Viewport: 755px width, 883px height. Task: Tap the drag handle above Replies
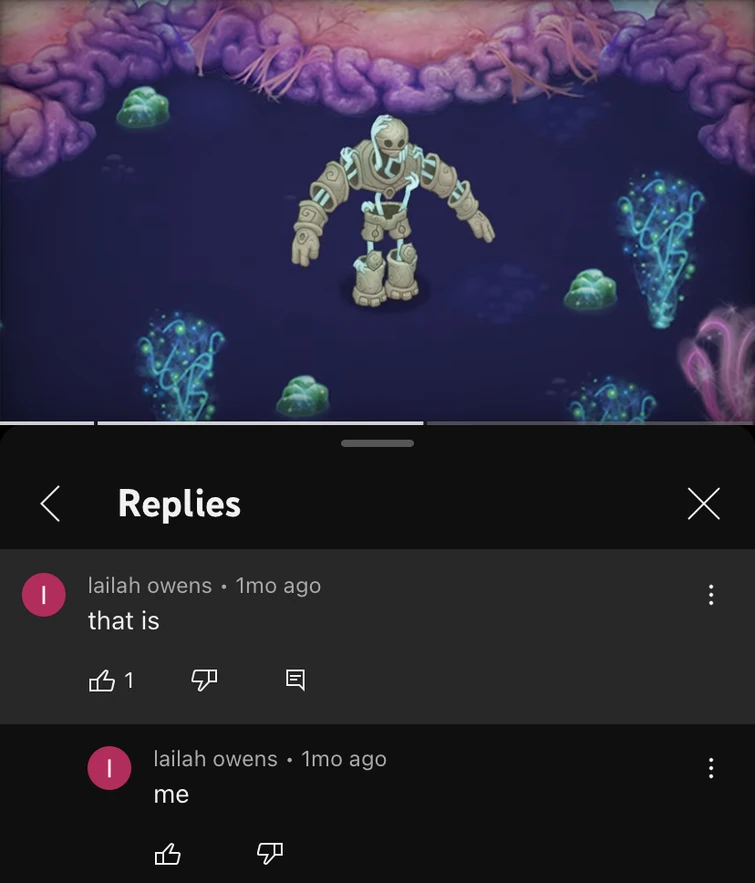click(x=377, y=443)
